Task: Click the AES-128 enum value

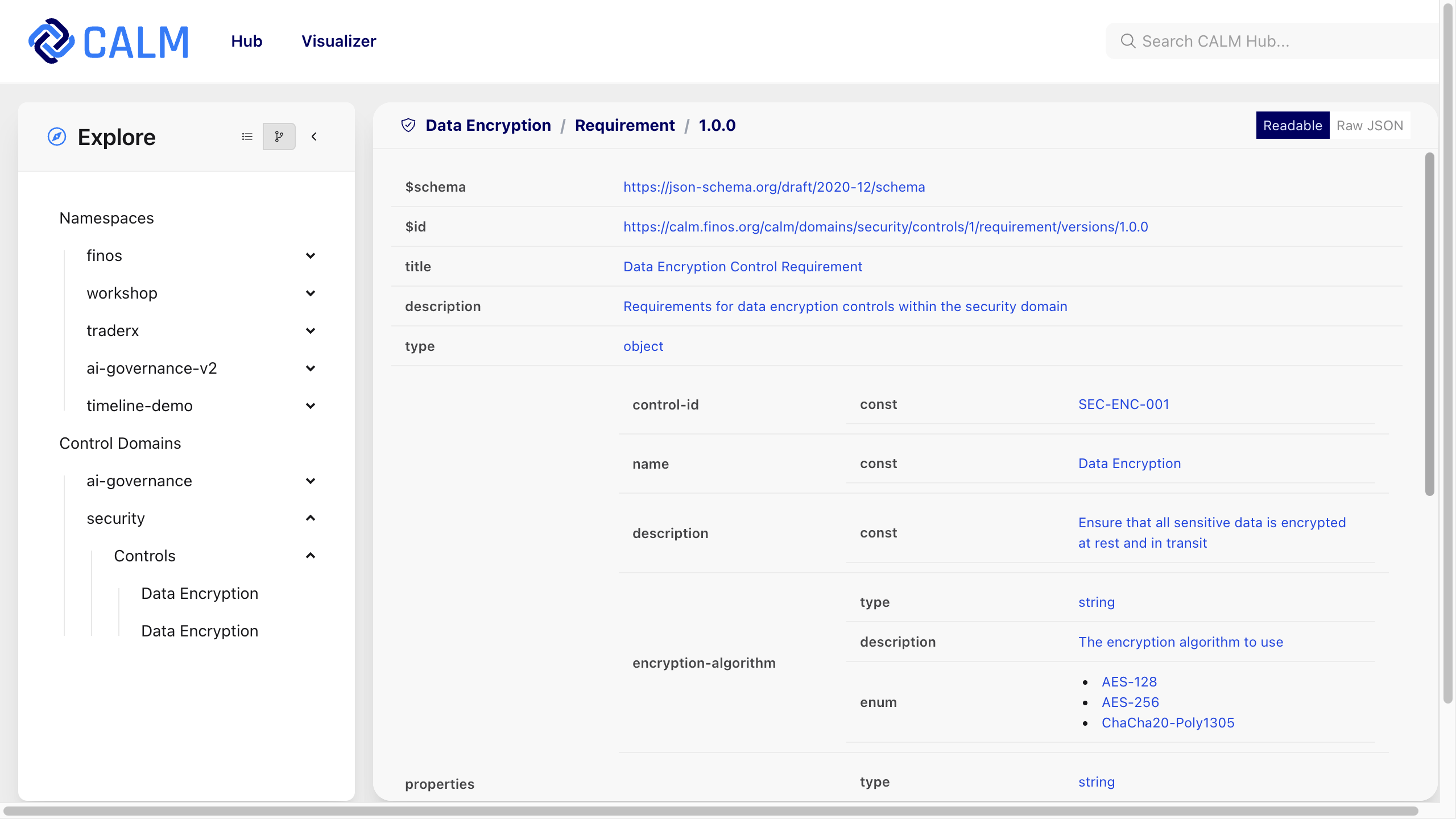Action: [1129, 682]
